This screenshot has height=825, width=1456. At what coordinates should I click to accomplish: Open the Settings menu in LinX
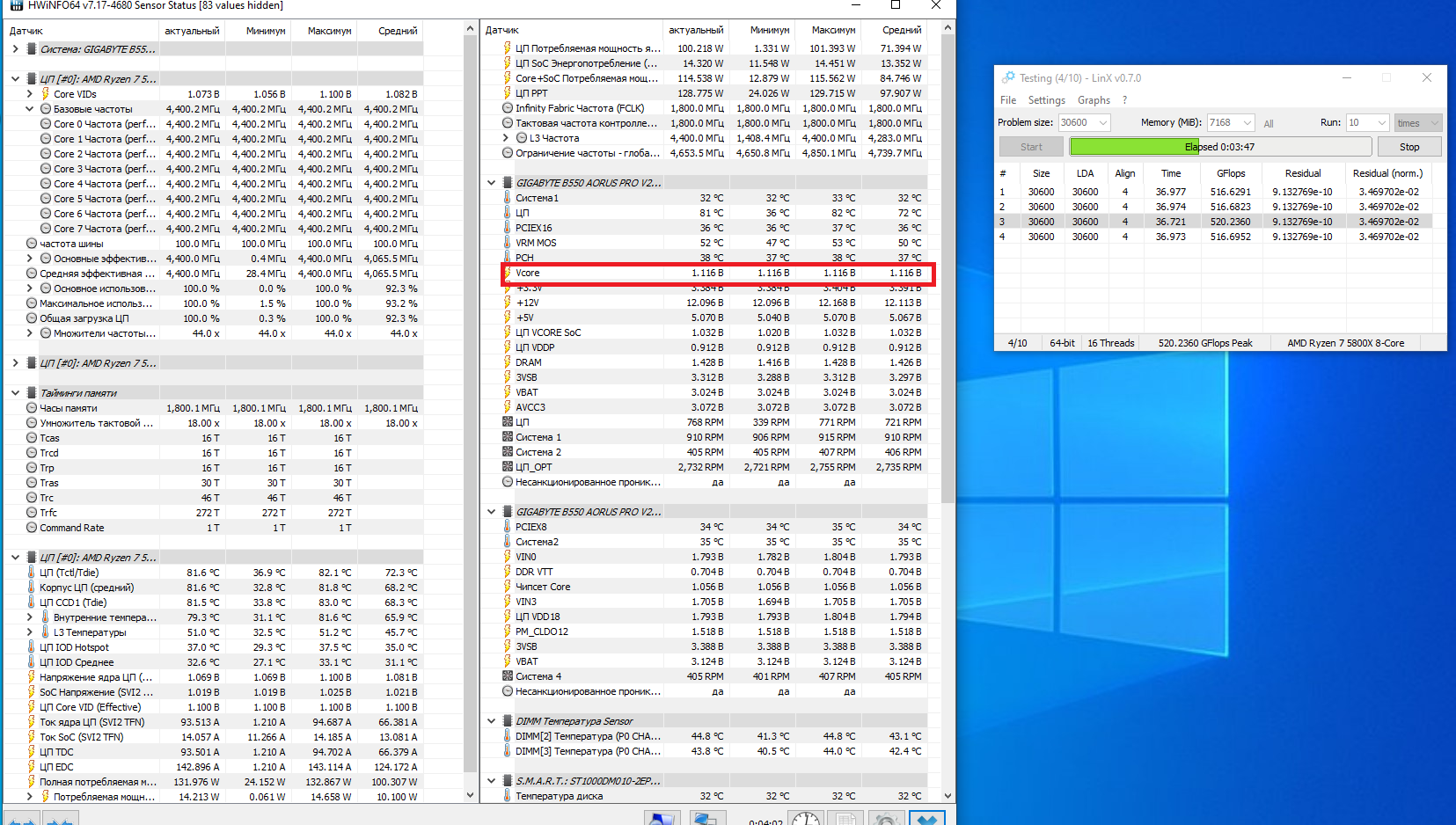[x=1047, y=100]
